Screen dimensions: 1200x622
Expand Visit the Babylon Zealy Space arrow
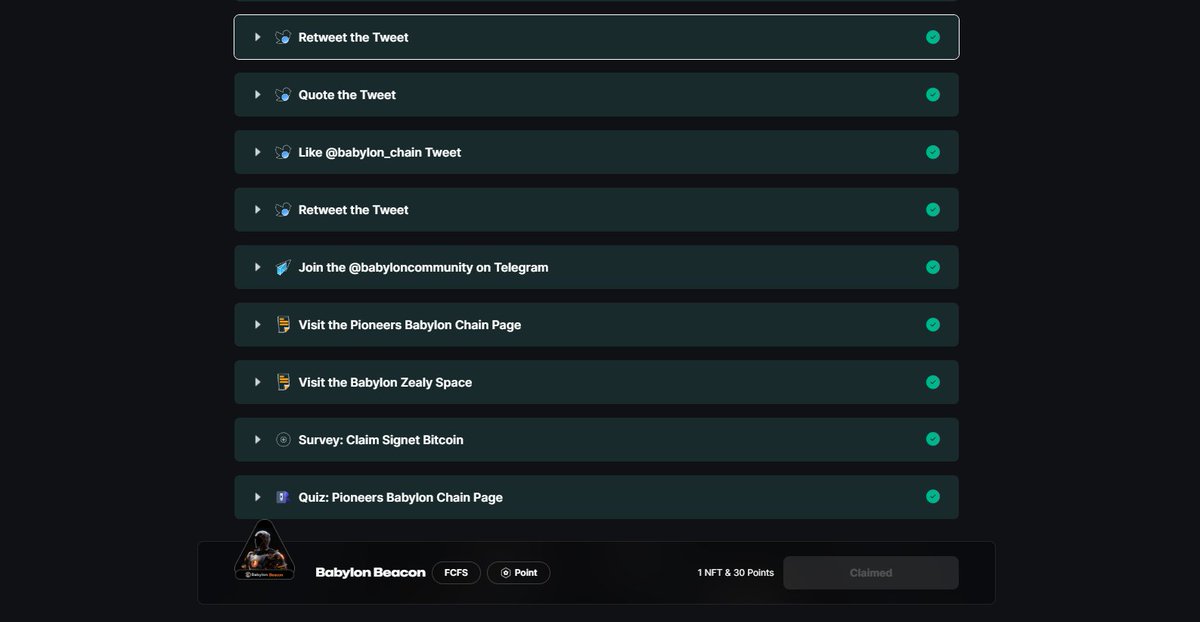[x=258, y=382]
